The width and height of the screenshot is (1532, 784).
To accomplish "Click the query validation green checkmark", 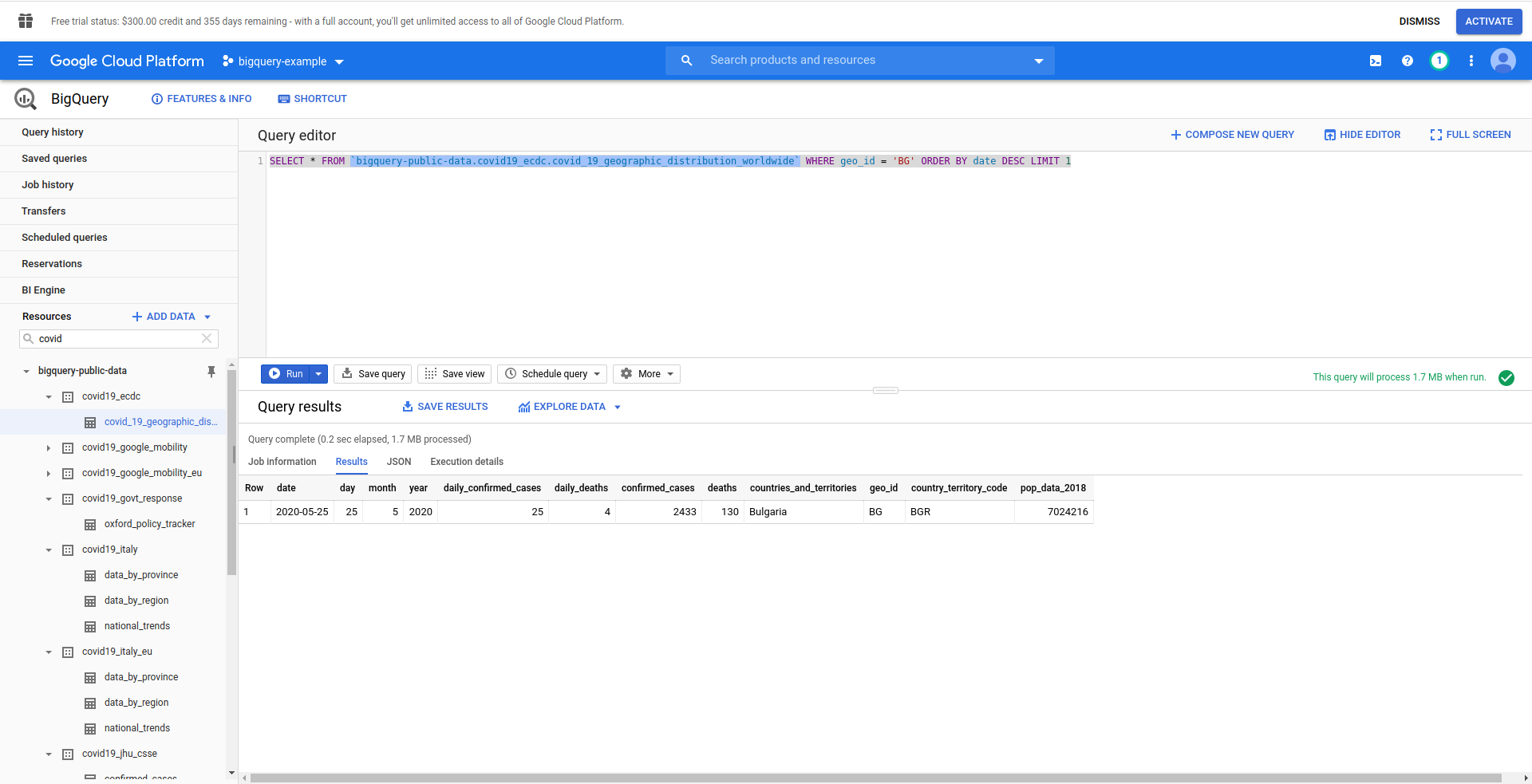I will coord(1506,377).
